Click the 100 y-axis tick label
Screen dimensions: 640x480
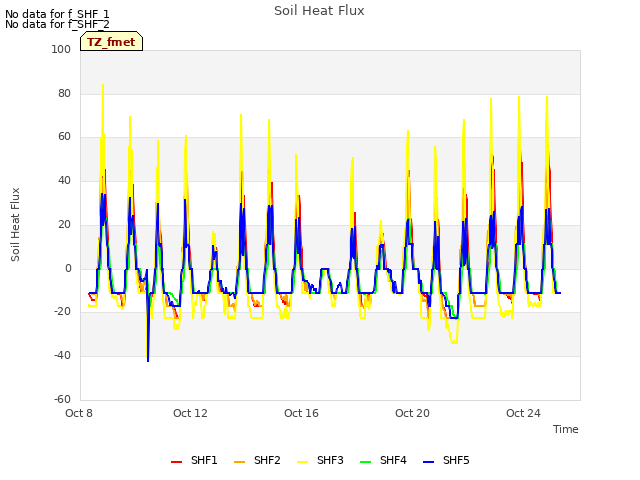pos(61,50)
